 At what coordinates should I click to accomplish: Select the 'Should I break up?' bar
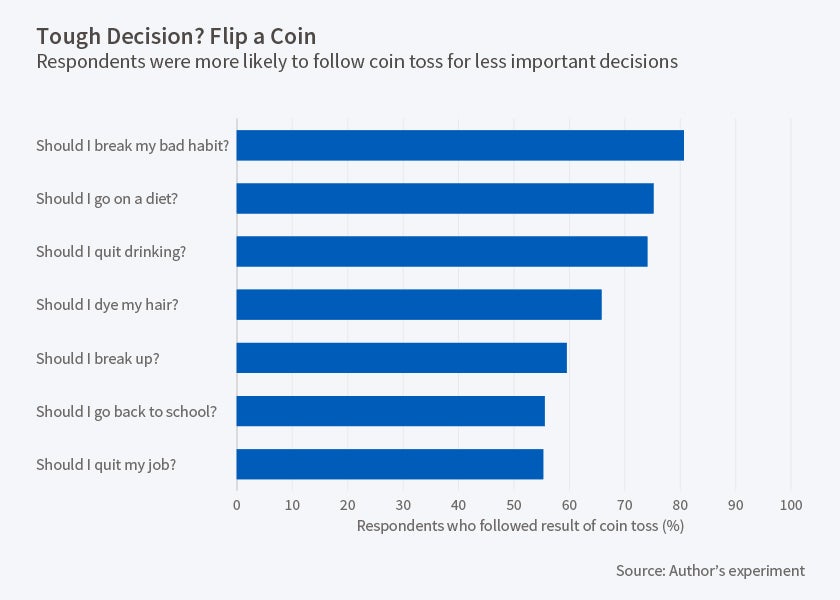(x=401, y=357)
